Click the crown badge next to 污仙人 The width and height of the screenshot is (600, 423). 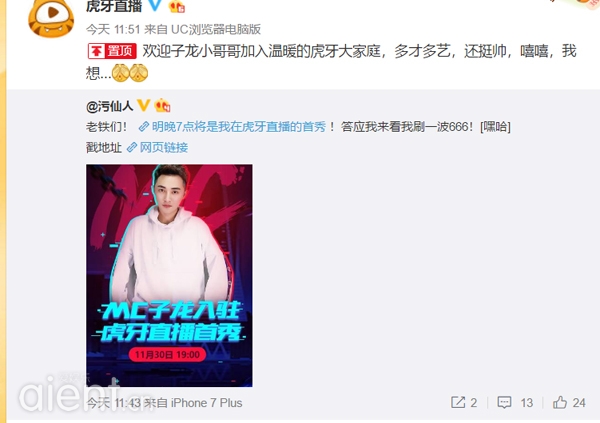[x=162, y=106]
